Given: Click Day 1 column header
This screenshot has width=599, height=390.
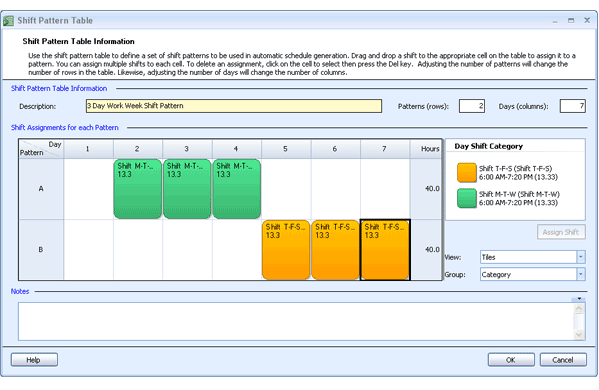Looking at the screenshot, I should point(88,149).
